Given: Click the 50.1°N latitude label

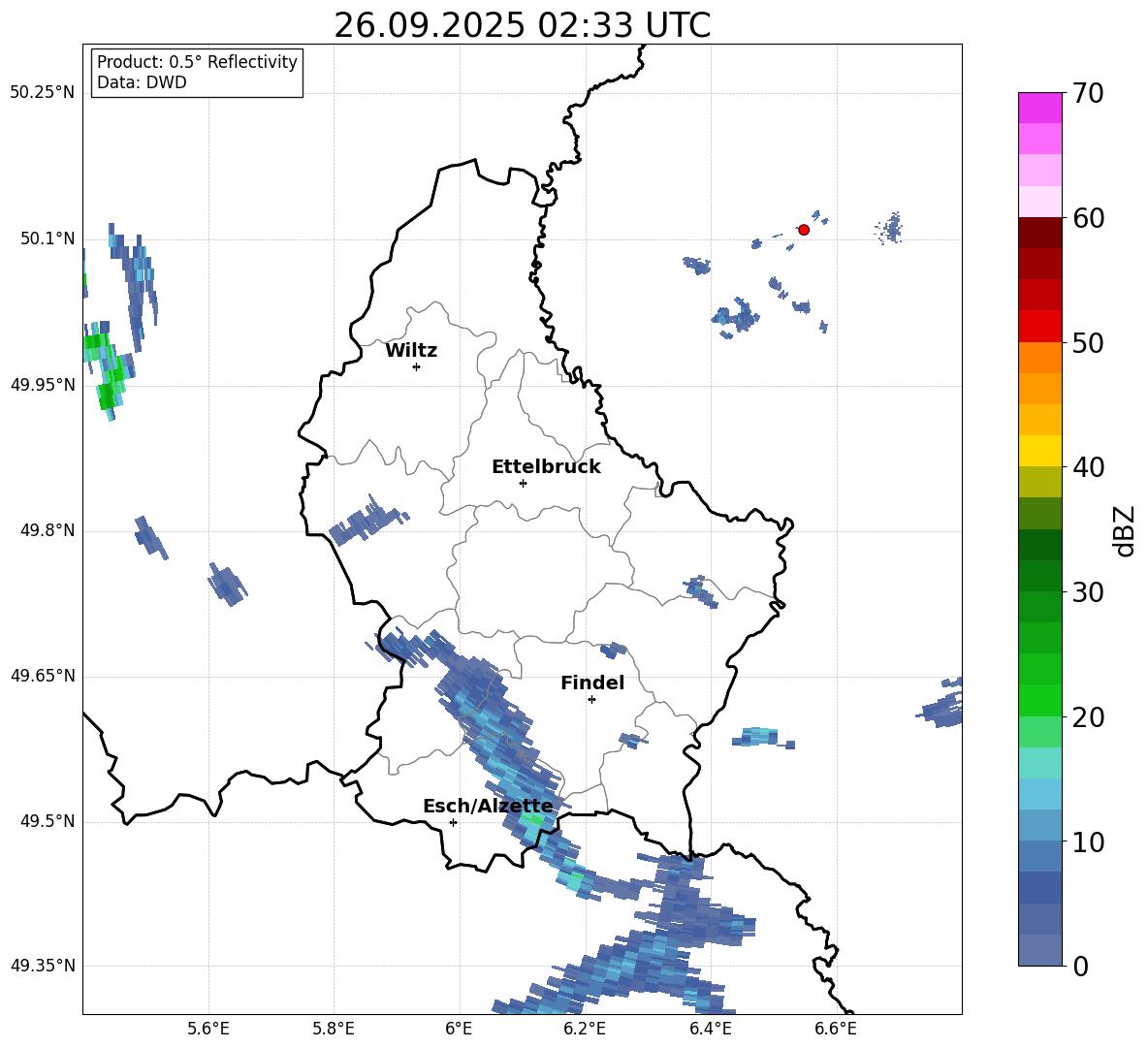Looking at the screenshot, I should click(48, 238).
